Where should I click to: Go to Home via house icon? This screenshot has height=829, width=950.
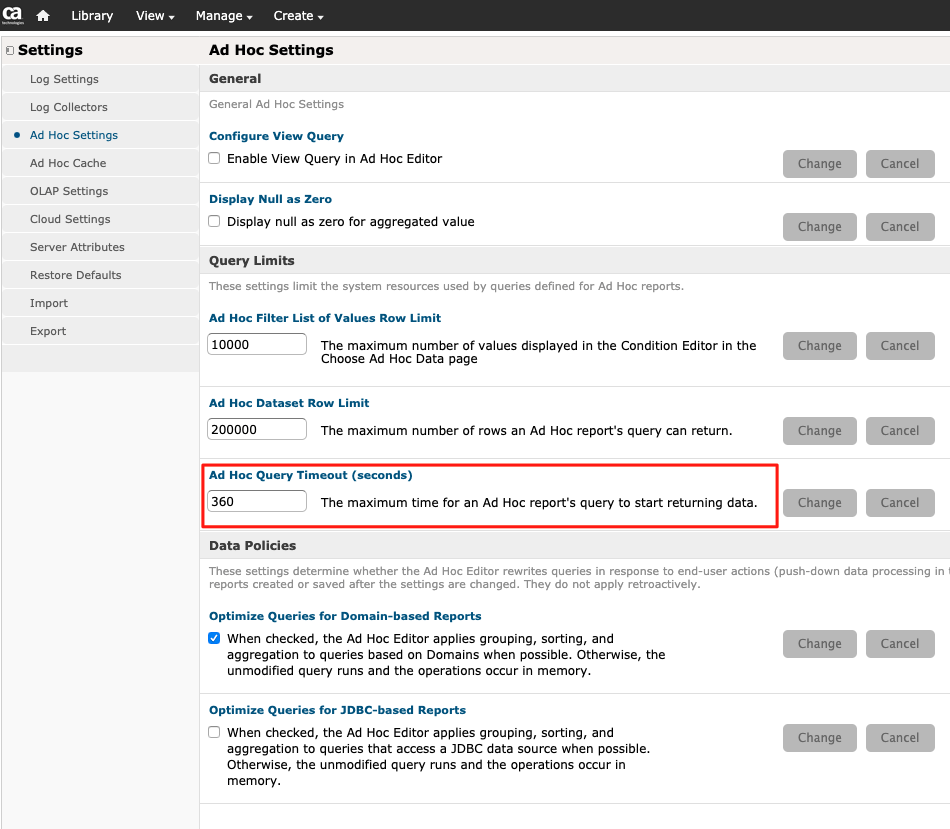click(43, 16)
